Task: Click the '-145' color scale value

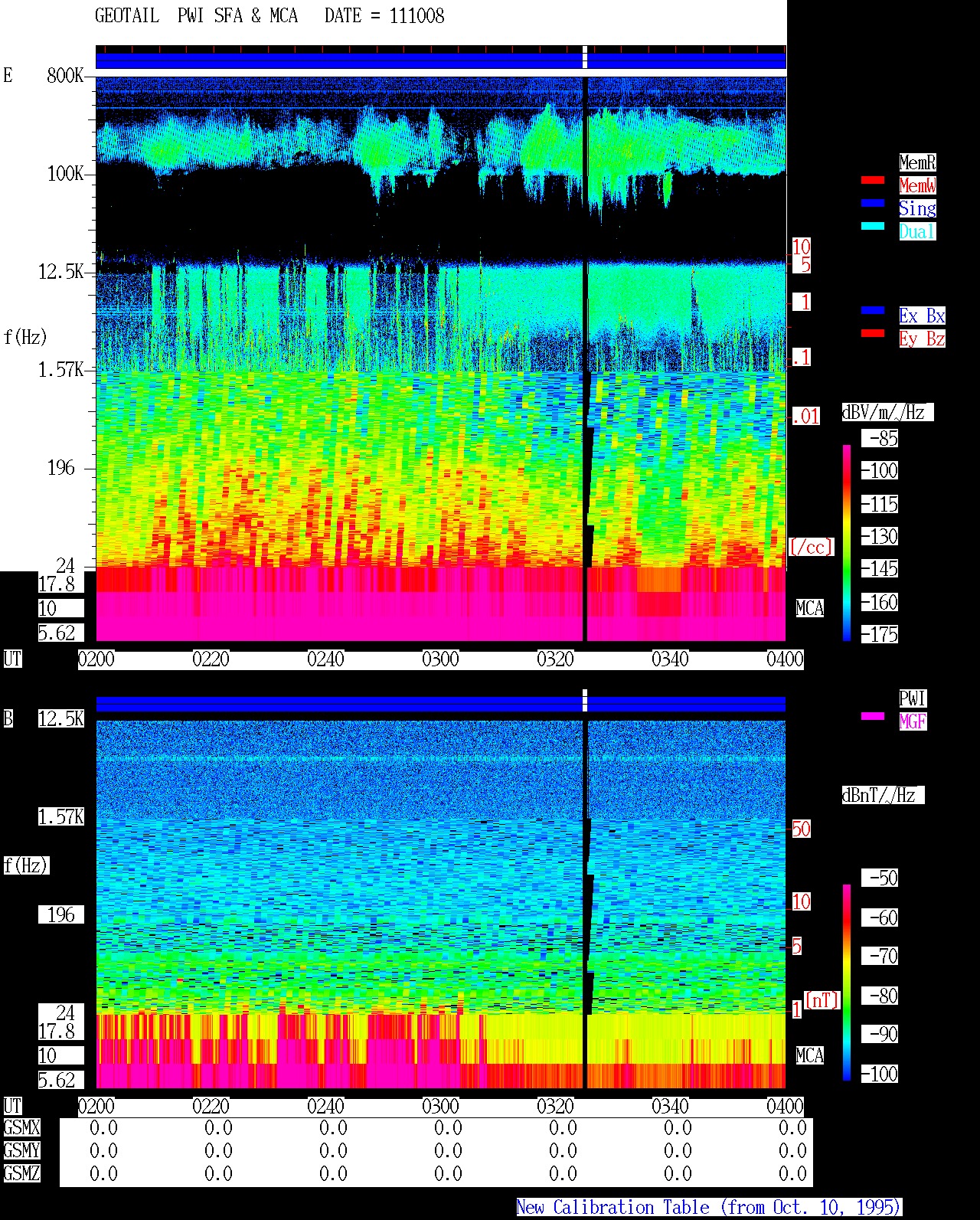Action: click(880, 569)
